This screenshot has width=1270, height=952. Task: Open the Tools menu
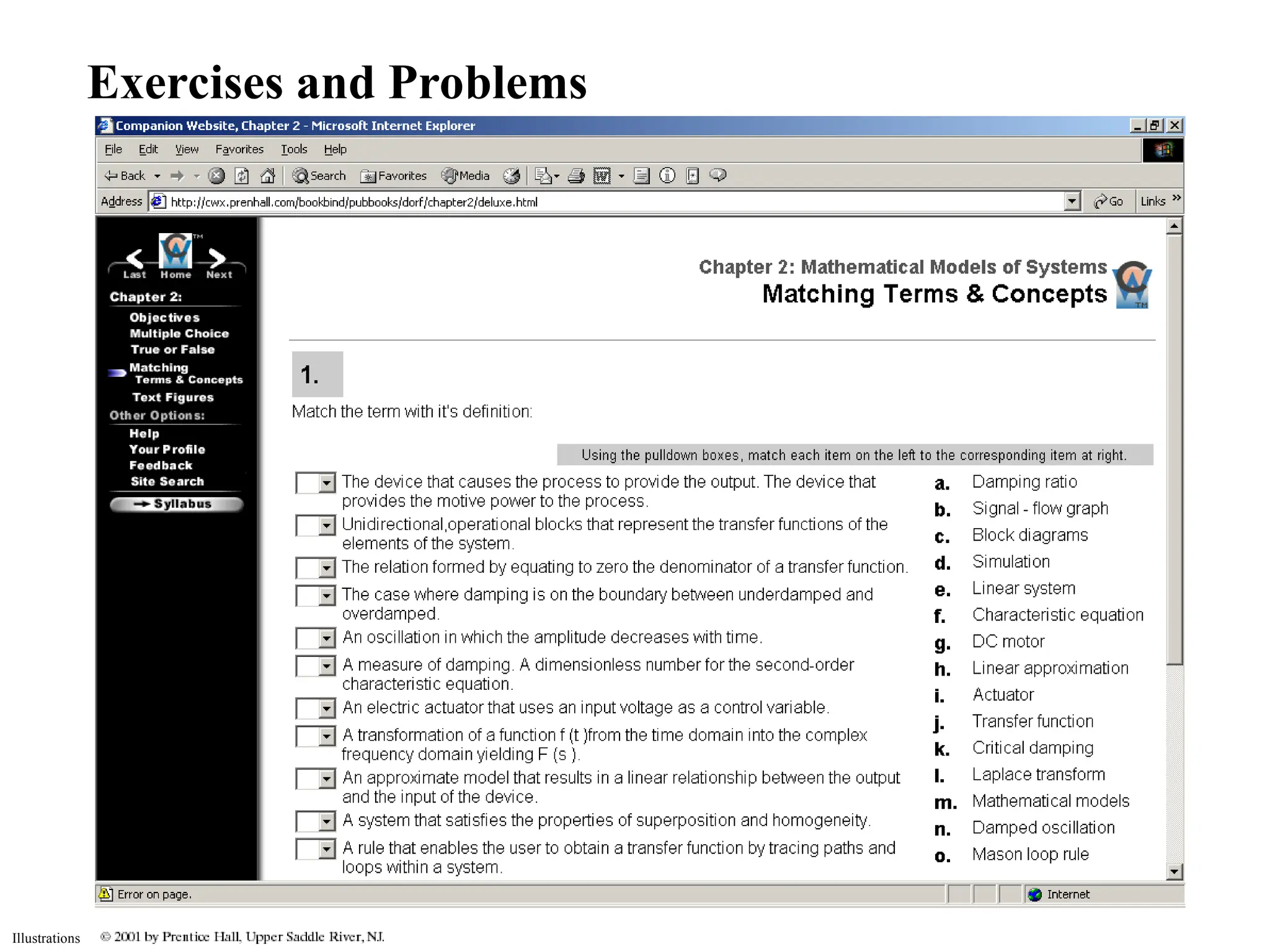(x=293, y=149)
